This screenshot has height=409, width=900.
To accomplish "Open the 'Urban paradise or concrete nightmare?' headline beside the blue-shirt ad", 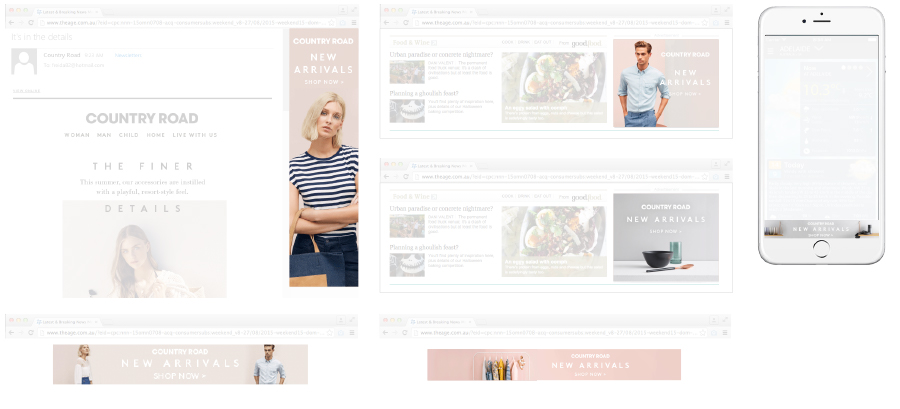I will coord(441,54).
